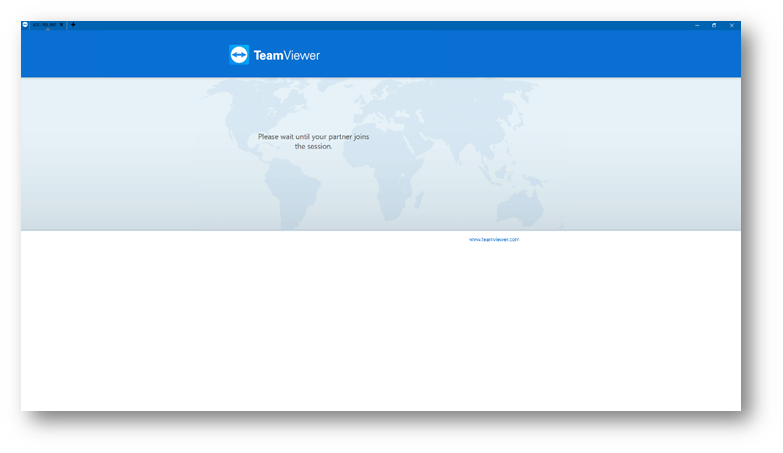Click empty space in the blue header banner
The image size is (783, 453).
pos(550,55)
